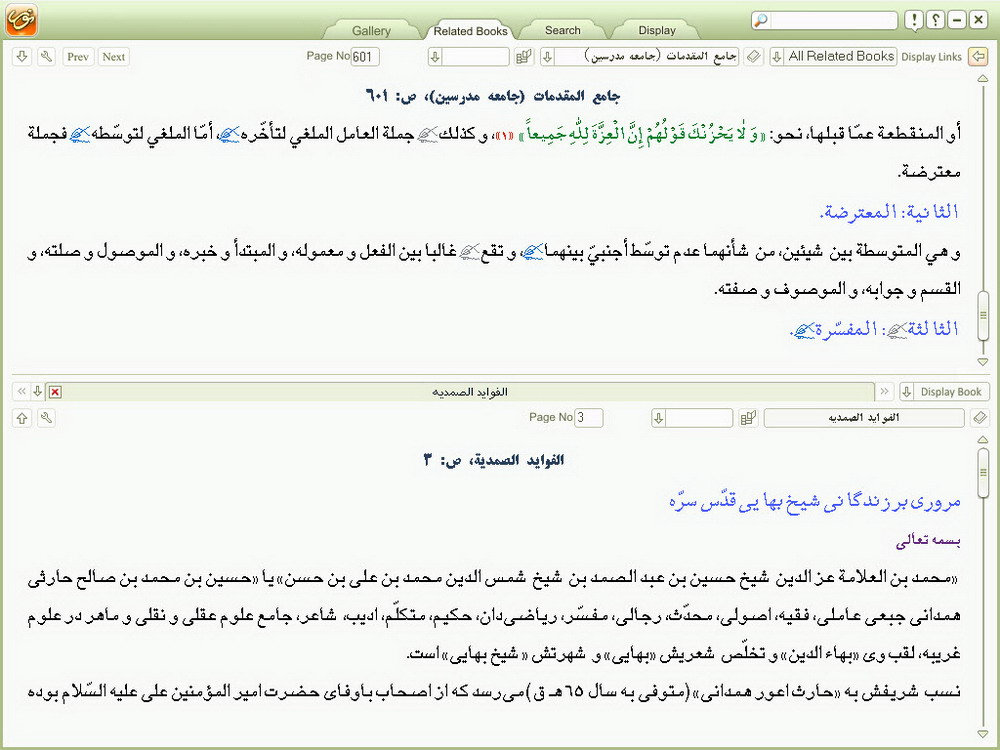Viewport: 1000px width, 750px height.
Task: Open the lower volume dropdown arrow
Action: [659, 418]
